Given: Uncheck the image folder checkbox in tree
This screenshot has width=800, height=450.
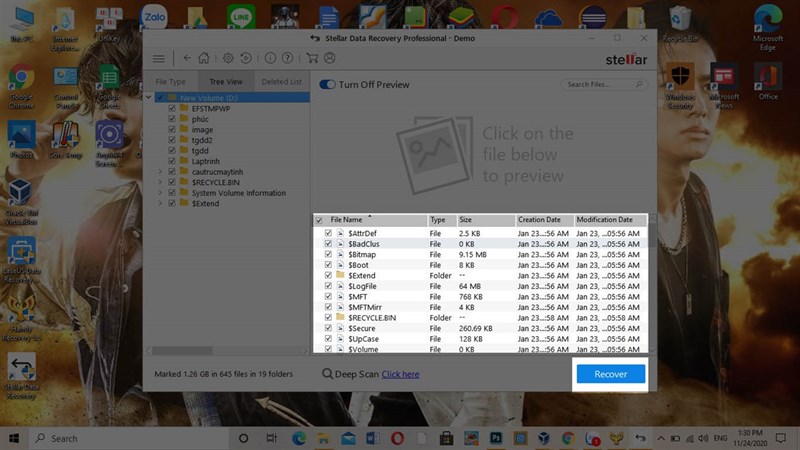Looking at the screenshot, I should coord(172,130).
